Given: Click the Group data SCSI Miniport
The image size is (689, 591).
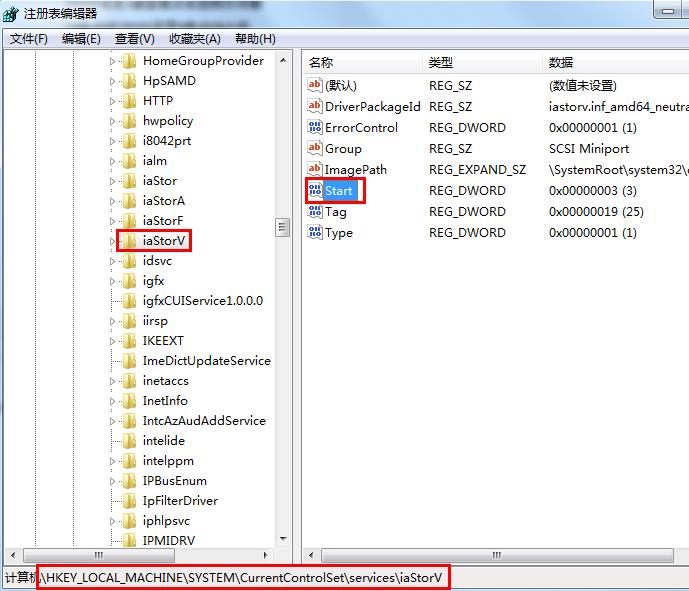Looking at the screenshot, I should [x=589, y=149].
